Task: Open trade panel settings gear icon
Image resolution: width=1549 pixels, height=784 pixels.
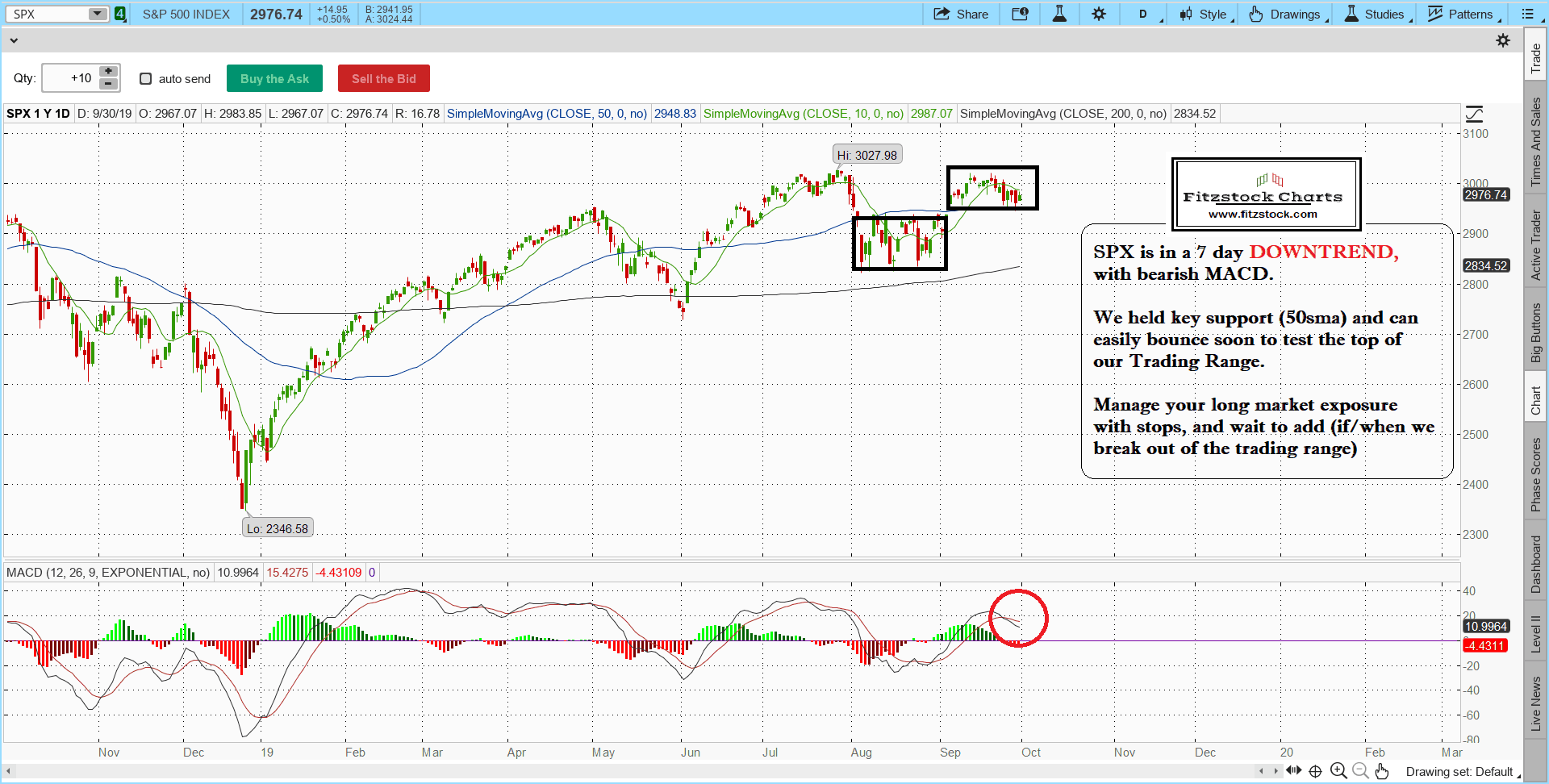Action: click(x=1502, y=40)
